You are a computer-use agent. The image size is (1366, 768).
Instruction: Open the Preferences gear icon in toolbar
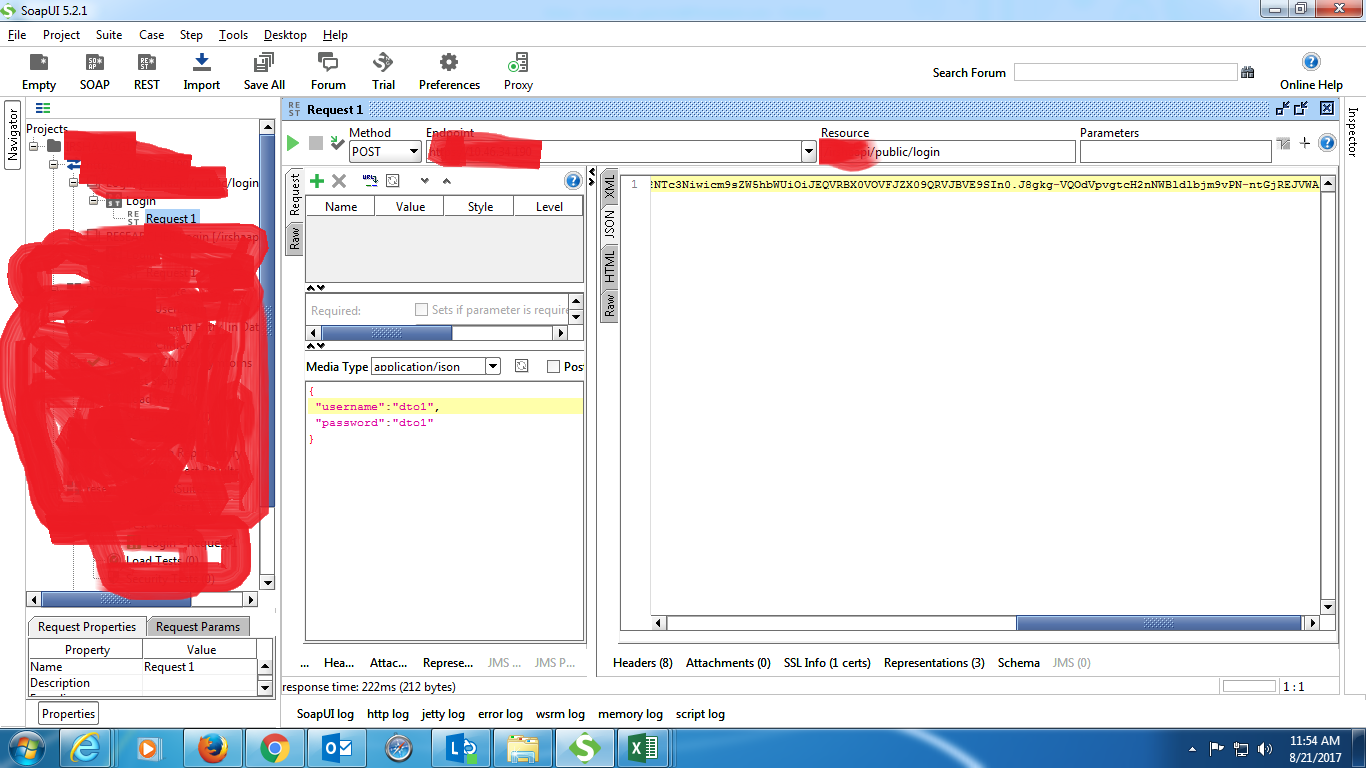(x=449, y=63)
